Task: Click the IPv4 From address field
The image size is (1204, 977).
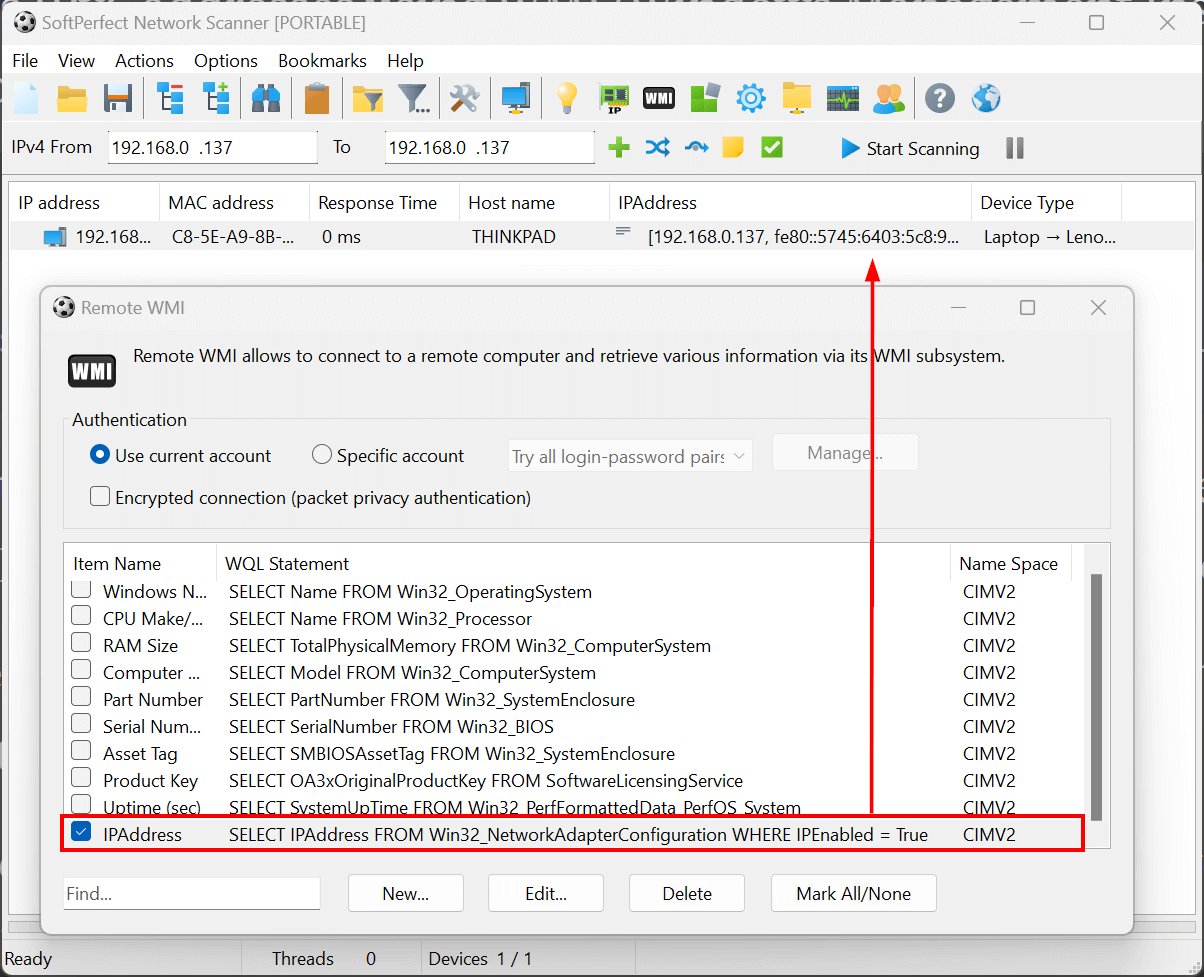Action: tap(212, 148)
